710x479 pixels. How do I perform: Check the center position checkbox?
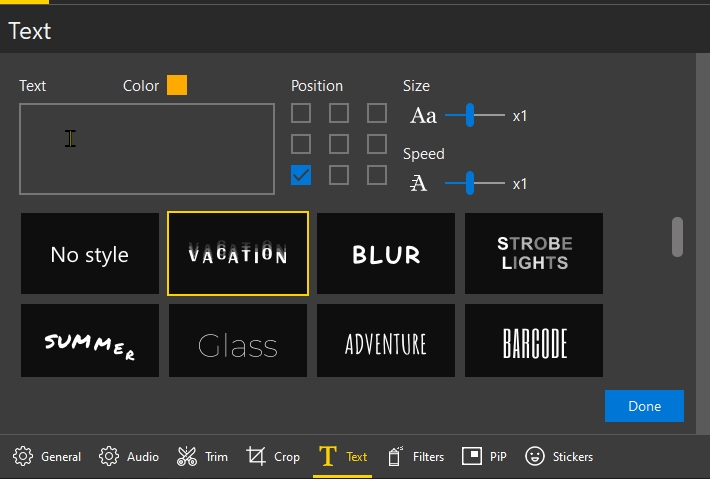click(x=339, y=144)
